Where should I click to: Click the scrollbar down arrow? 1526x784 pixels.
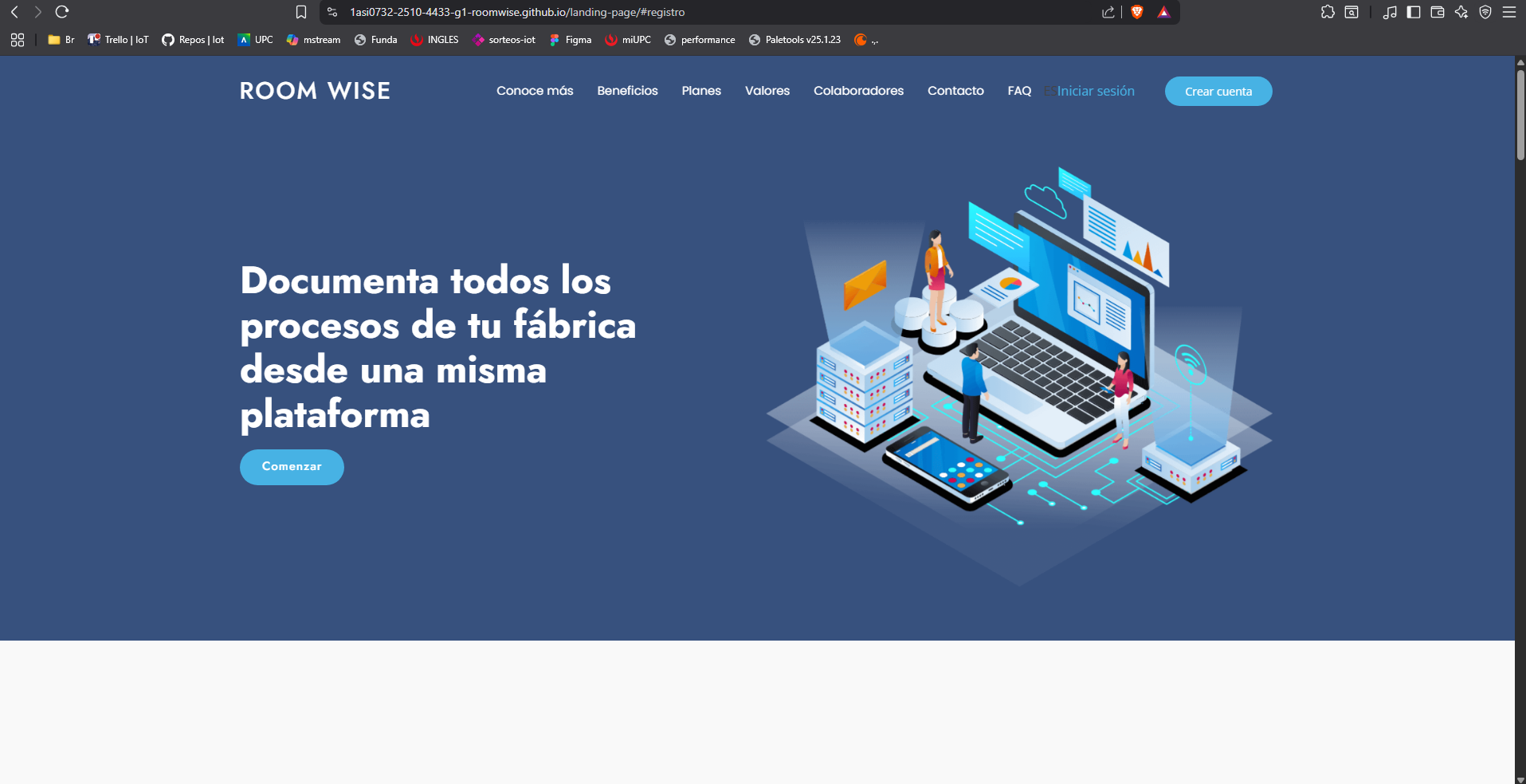[1520, 778]
